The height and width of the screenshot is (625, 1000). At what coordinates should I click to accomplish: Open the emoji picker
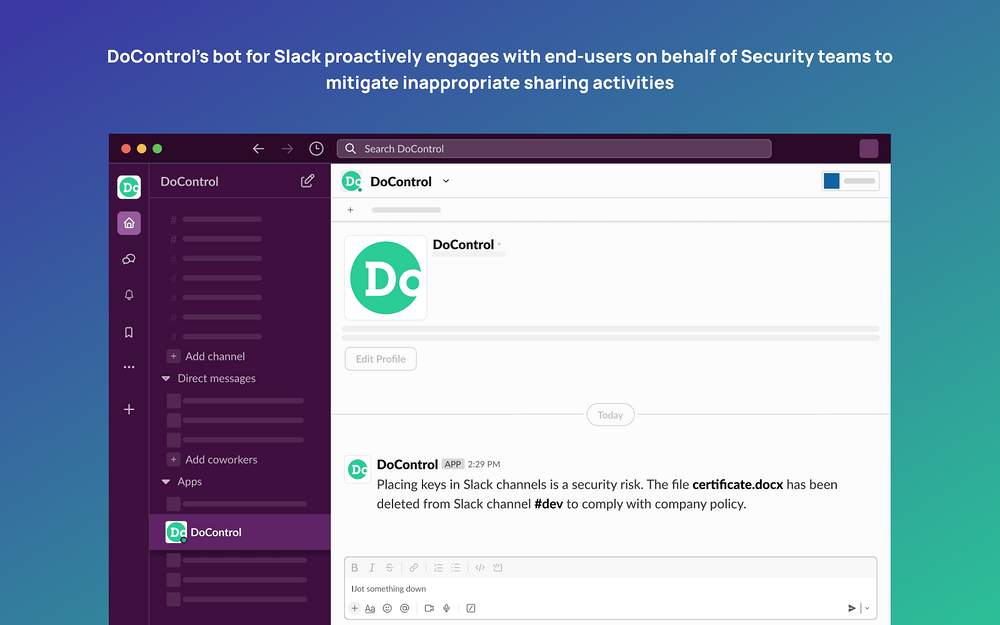387,608
